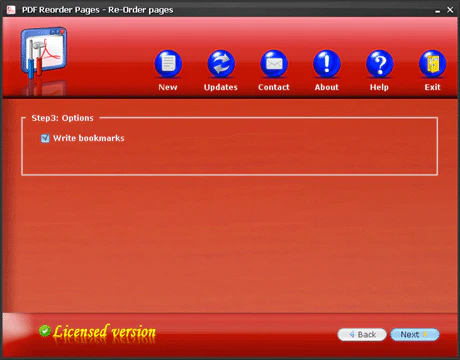
Task: Click the Licensed version text
Action: [104, 332]
